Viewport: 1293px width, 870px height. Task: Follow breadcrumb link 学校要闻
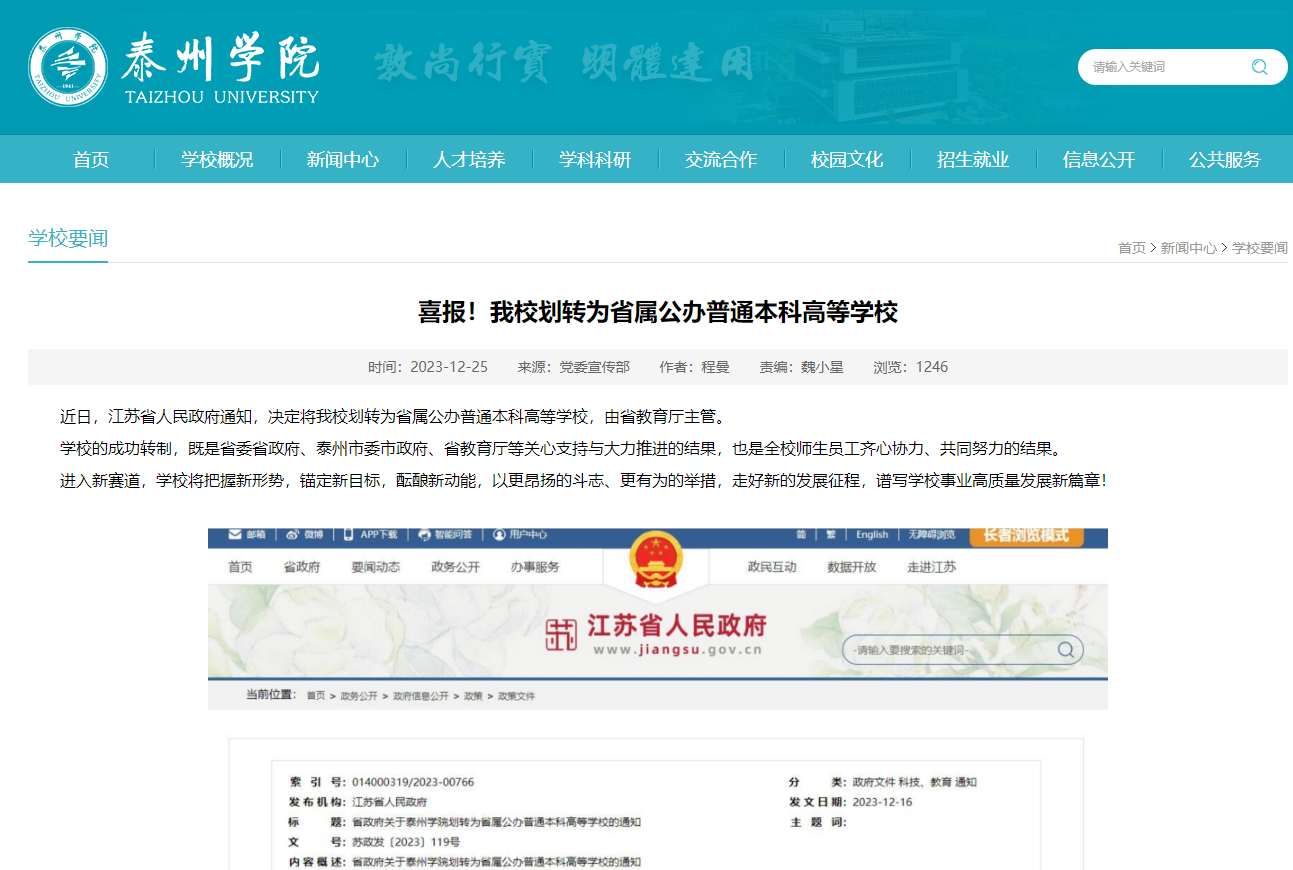tap(1260, 248)
